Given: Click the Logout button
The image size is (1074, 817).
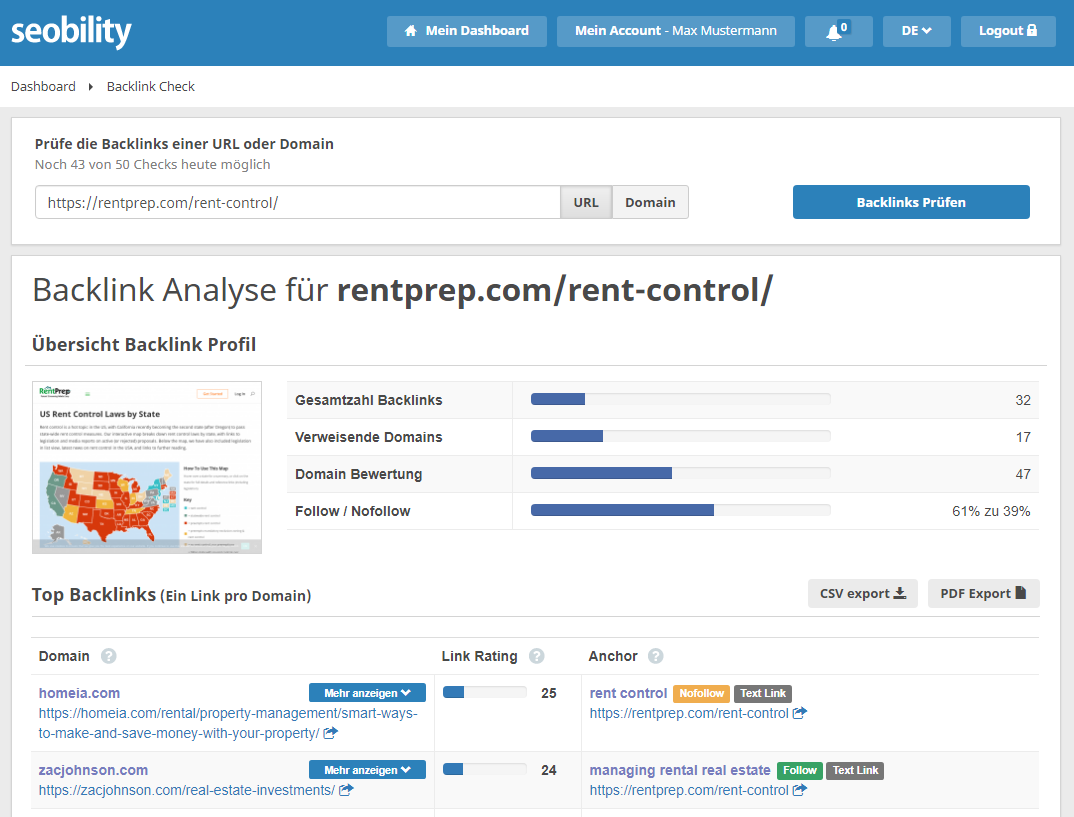Looking at the screenshot, I should (x=1008, y=32).
